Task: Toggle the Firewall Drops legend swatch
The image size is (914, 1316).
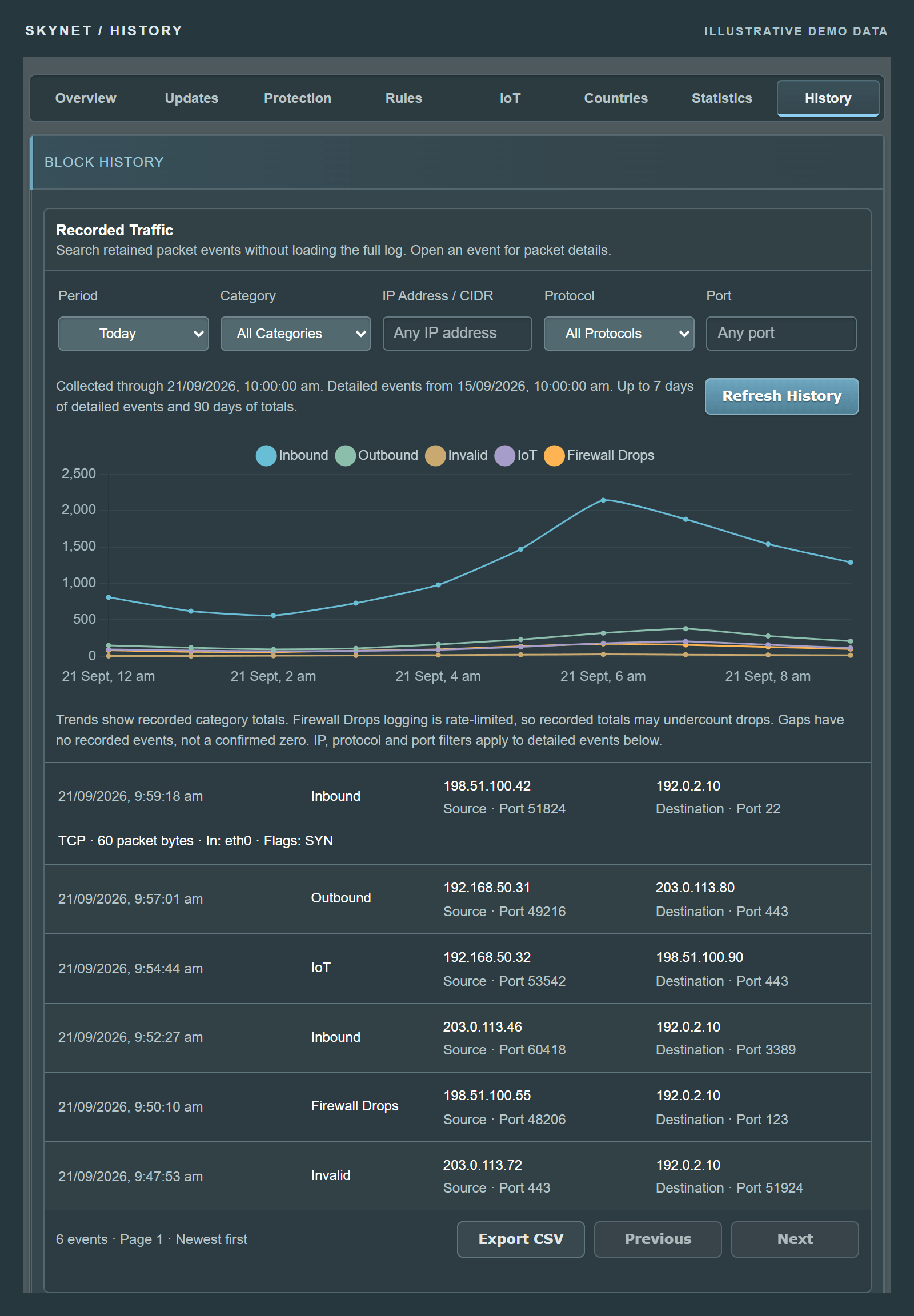Action: (554, 455)
